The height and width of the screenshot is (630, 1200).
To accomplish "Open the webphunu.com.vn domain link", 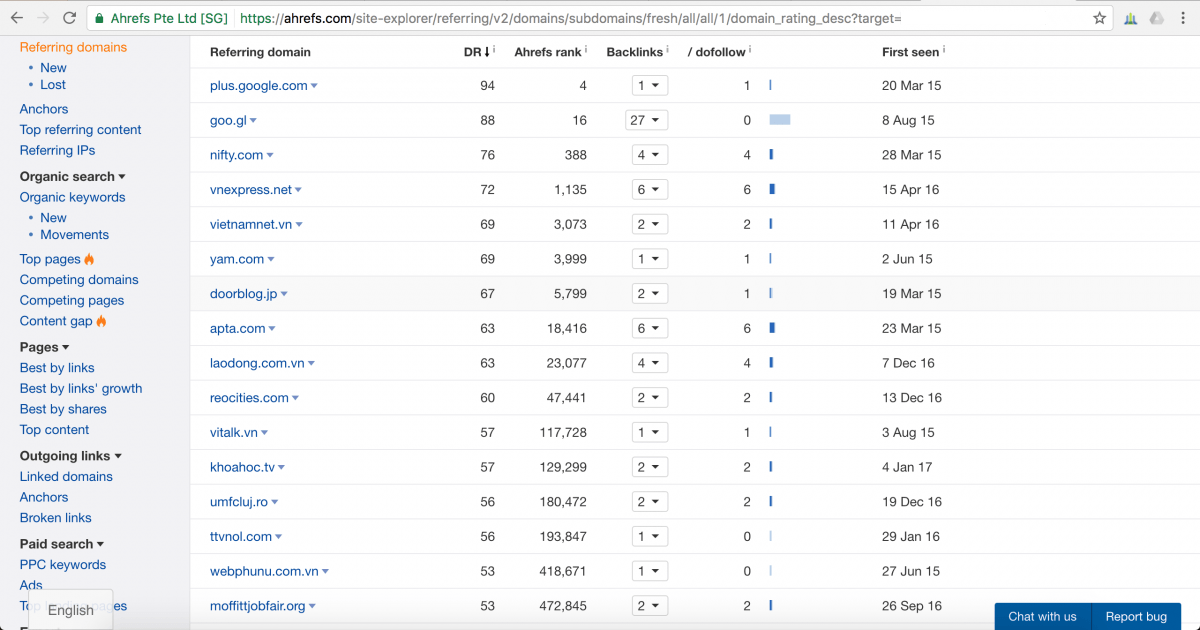I will [x=264, y=571].
